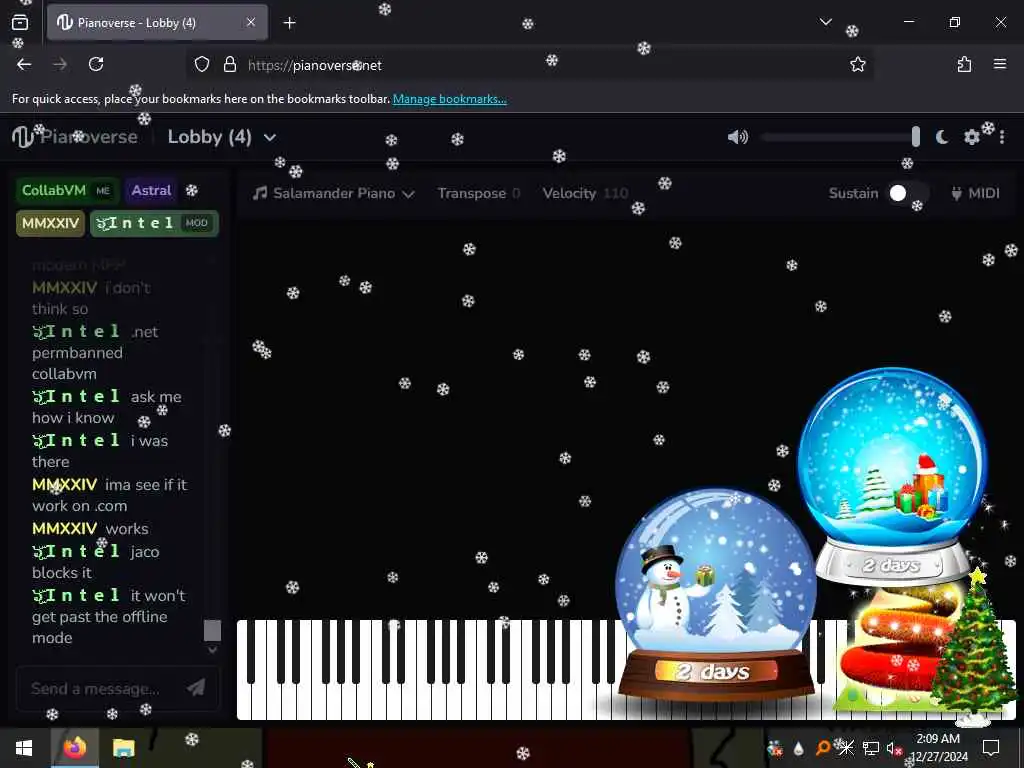The height and width of the screenshot is (768, 1024).
Task: Click the chat scroll down arrow
Action: tap(212, 650)
